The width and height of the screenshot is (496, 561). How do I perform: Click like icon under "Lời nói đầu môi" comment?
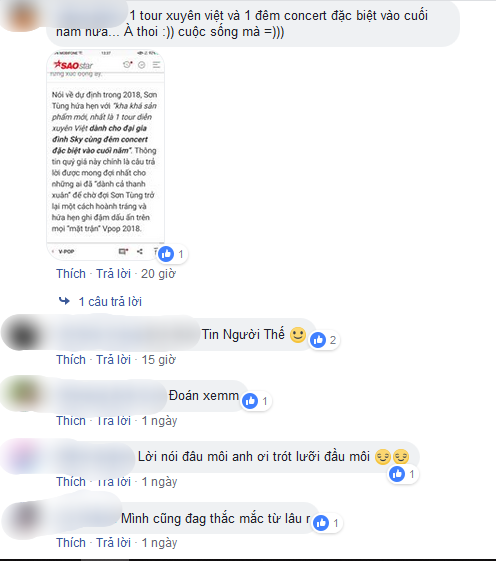pyautogui.click(x=397, y=474)
